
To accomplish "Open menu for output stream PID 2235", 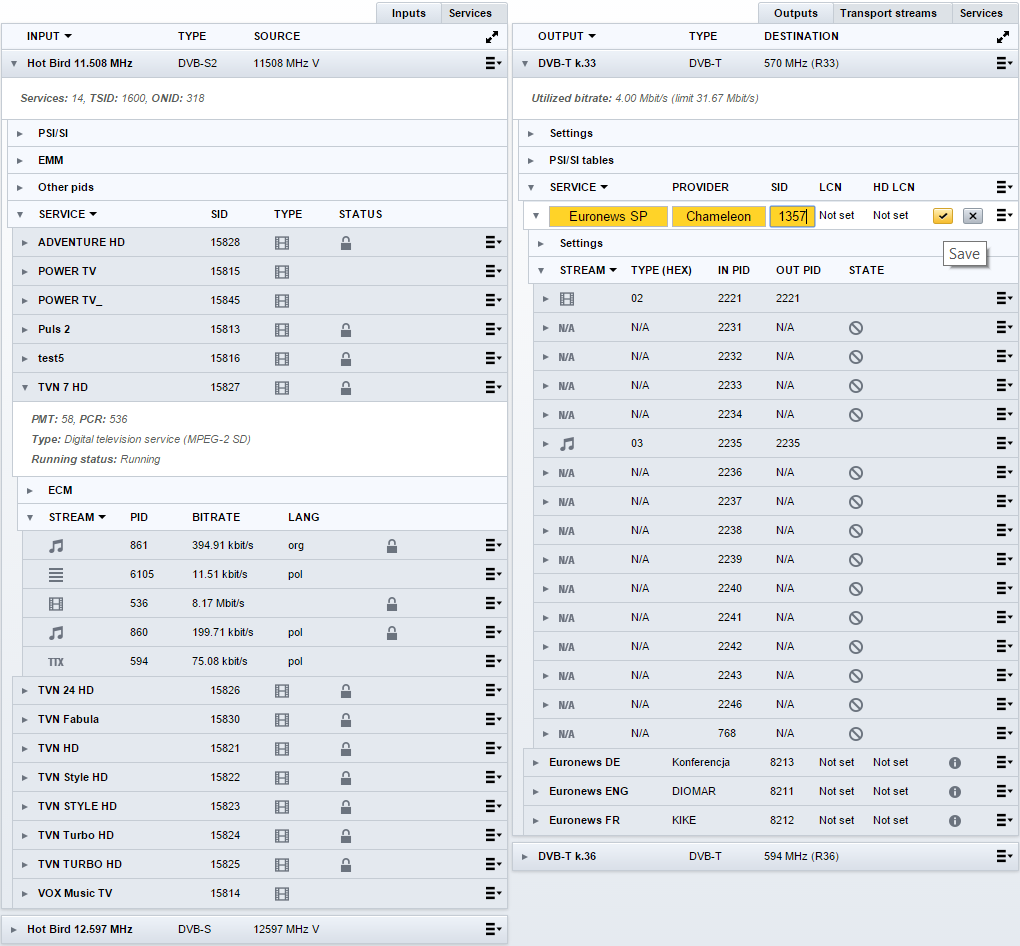I will tap(1004, 443).
